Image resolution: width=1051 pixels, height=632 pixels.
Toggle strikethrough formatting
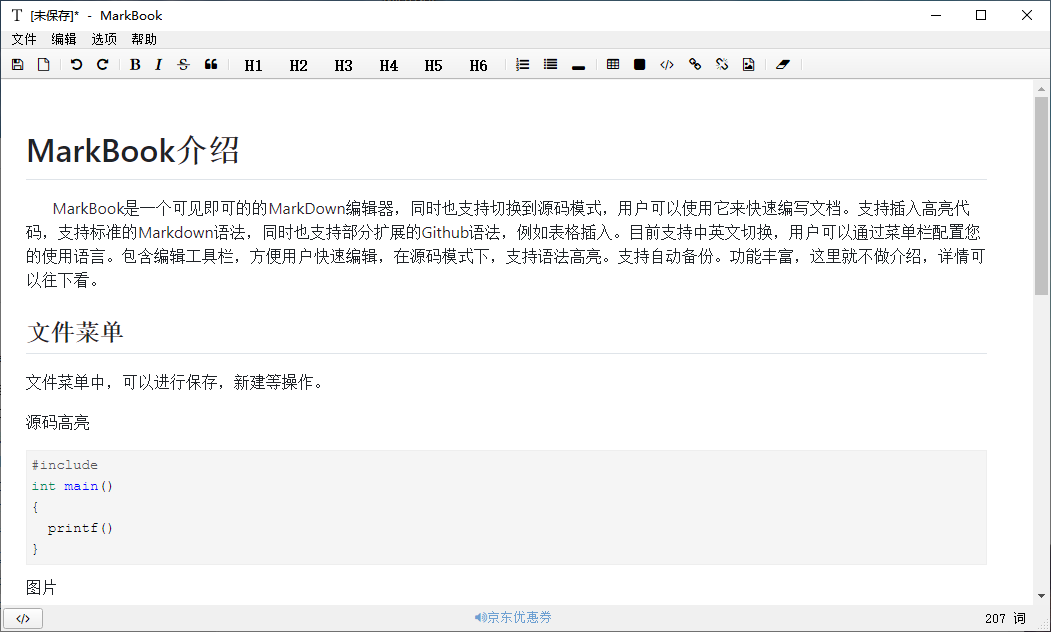183,65
